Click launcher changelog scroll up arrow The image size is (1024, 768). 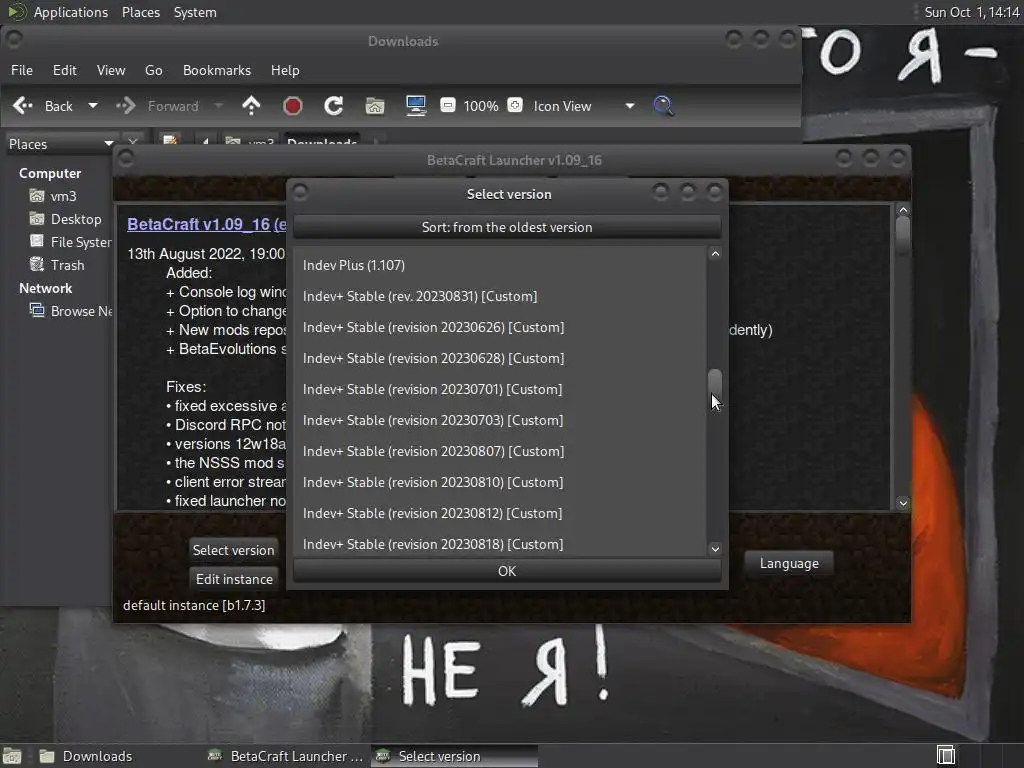[903, 210]
